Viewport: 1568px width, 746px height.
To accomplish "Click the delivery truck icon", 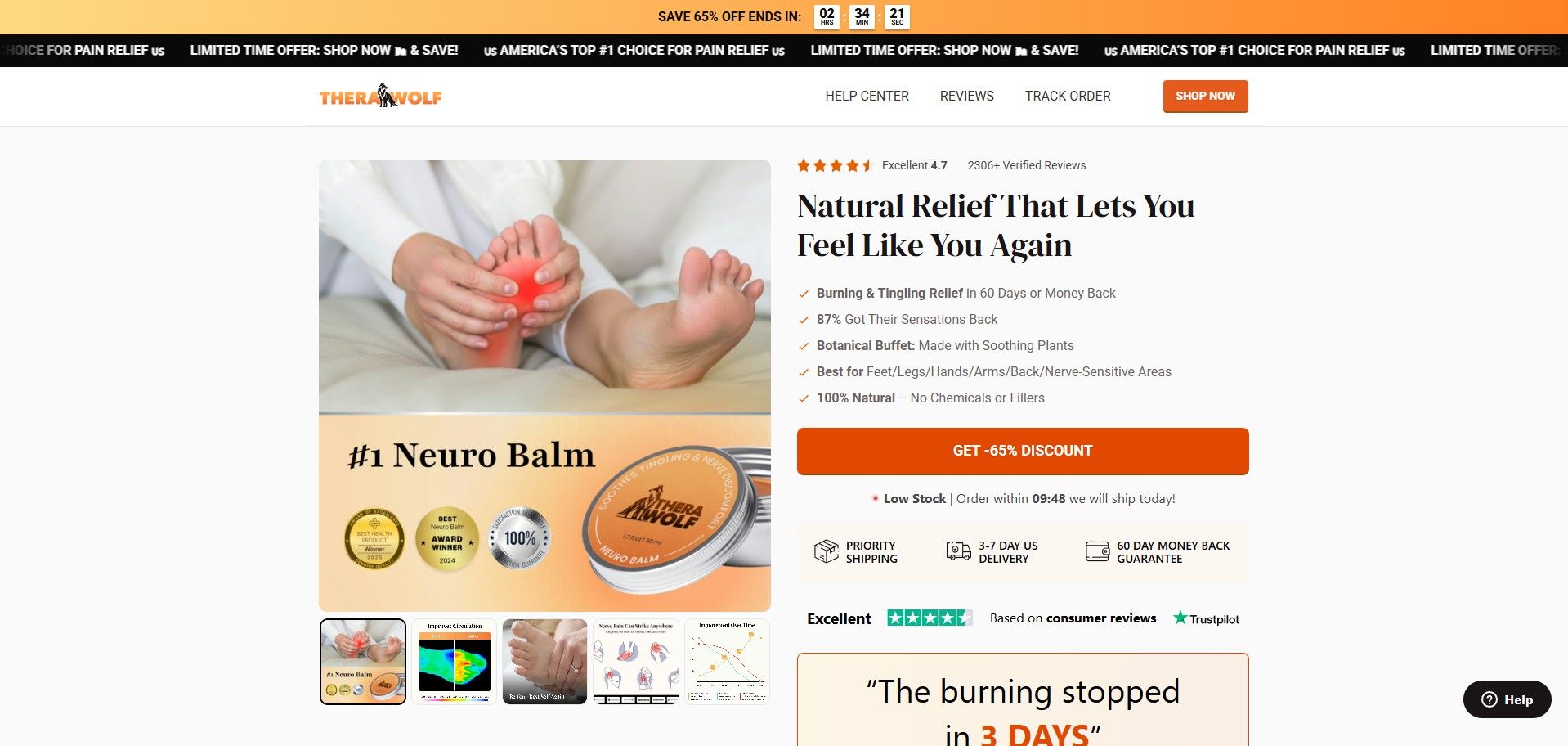I will (958, 551).
